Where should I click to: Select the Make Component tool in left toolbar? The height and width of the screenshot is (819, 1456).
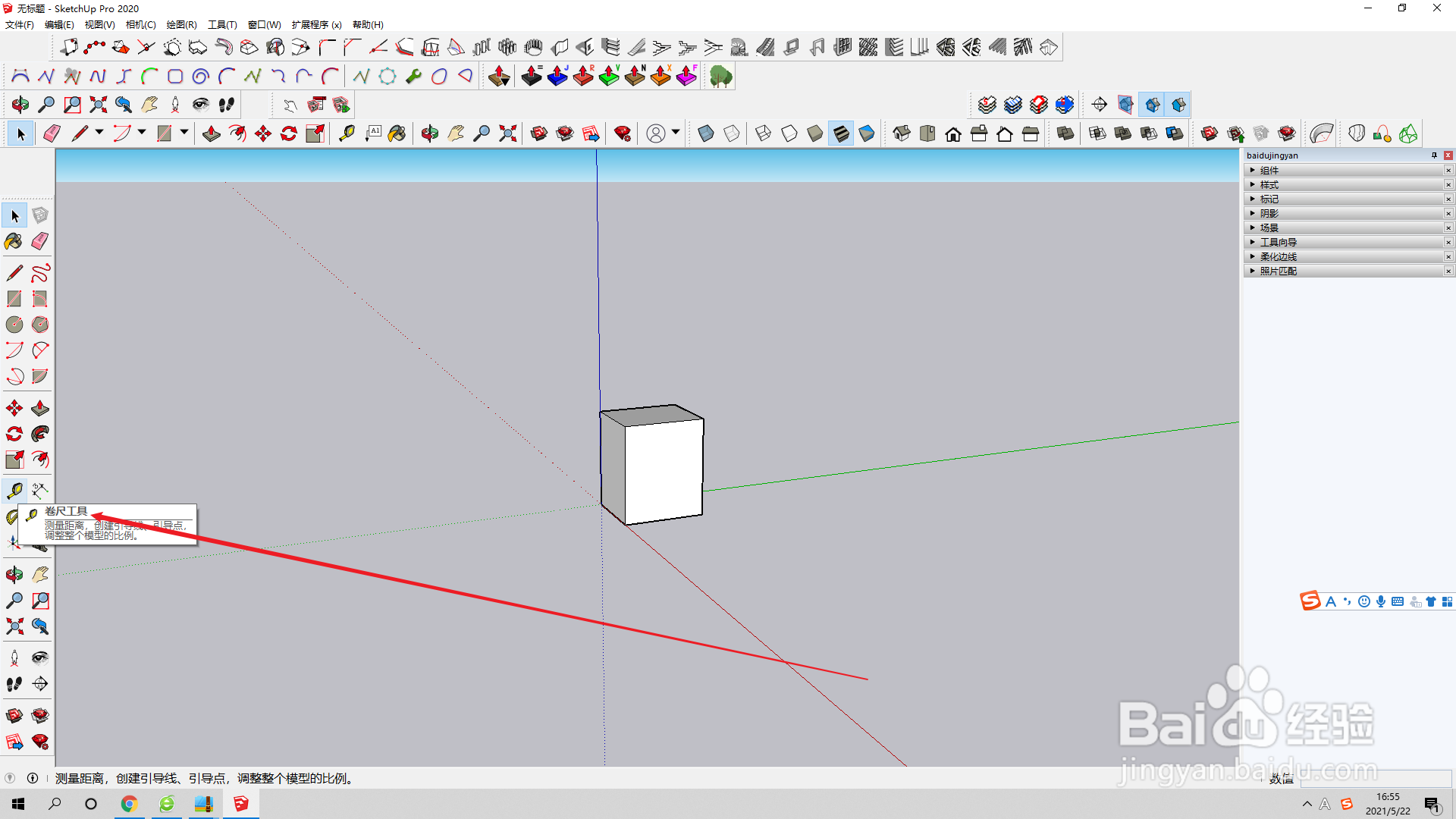(x=40, y=215)
